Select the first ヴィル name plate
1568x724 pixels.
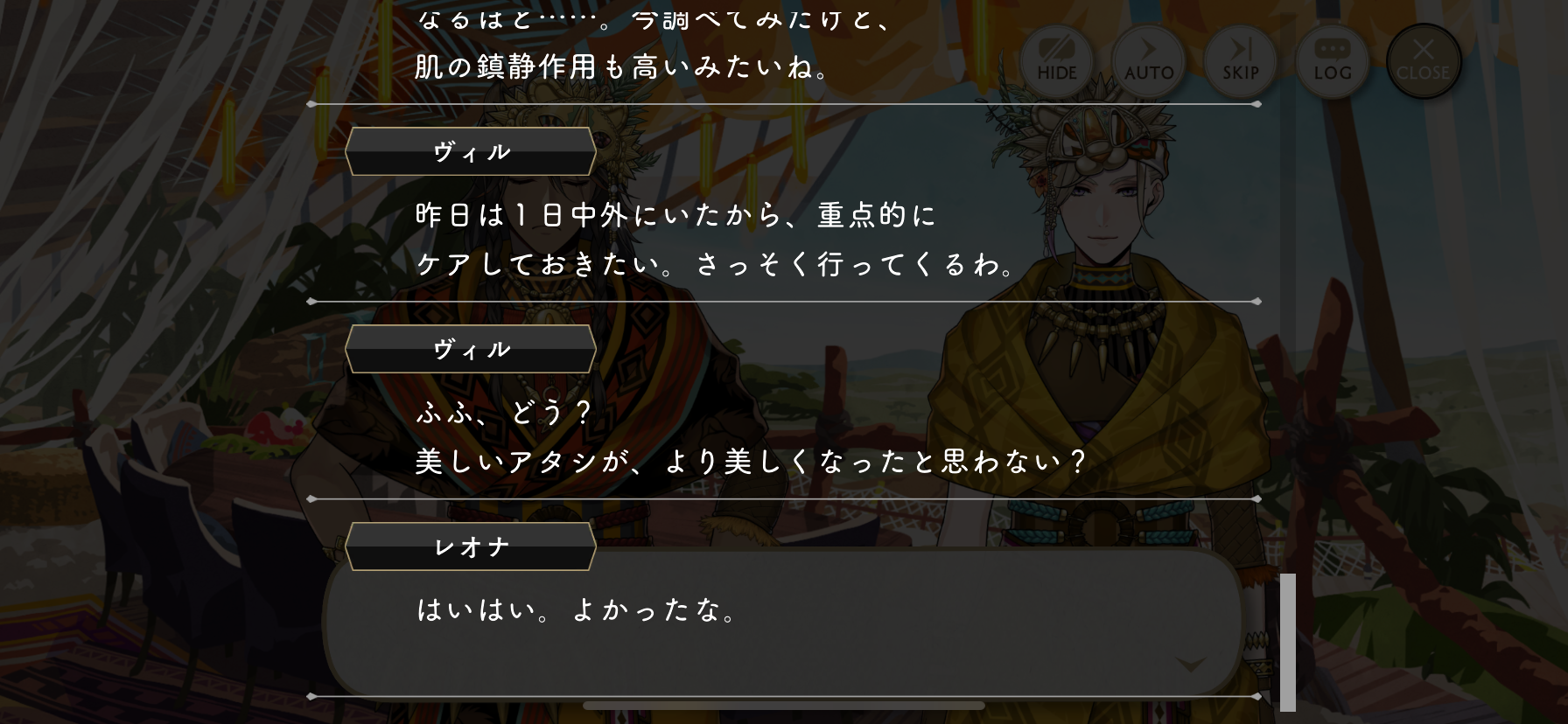pyautogui.click(x=471, y=152)
